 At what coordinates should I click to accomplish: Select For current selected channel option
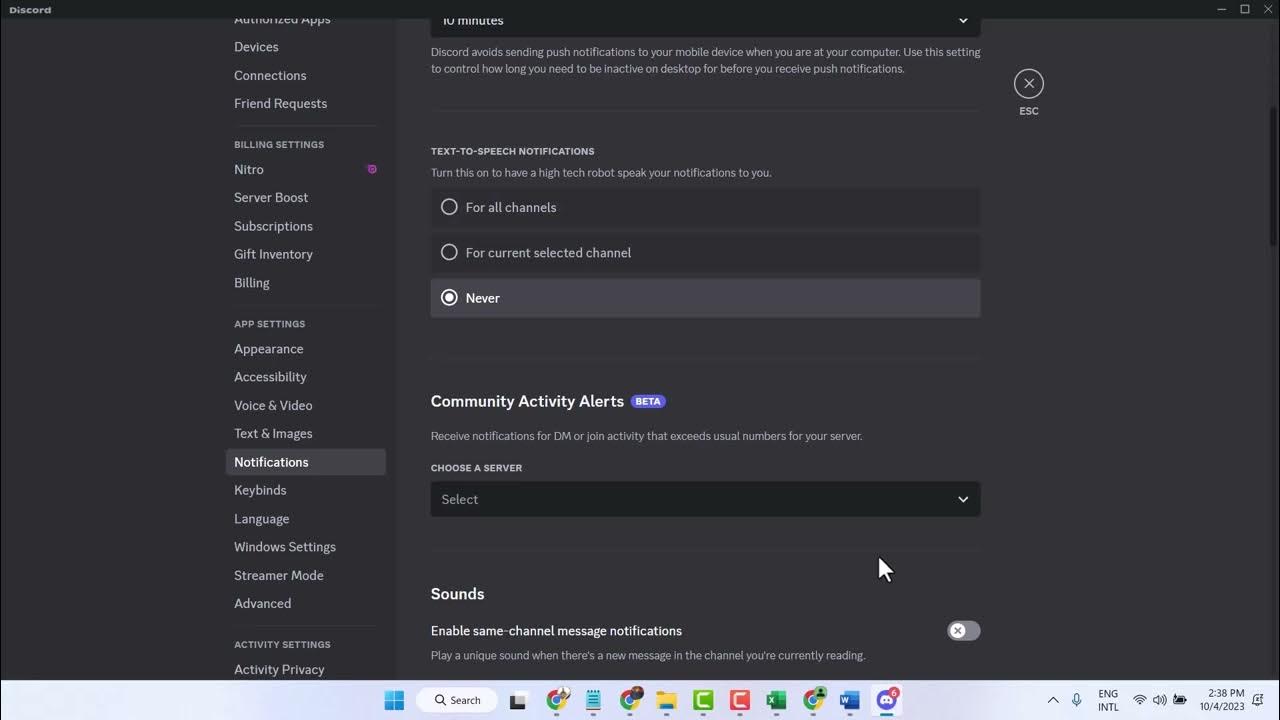point(705,252)
